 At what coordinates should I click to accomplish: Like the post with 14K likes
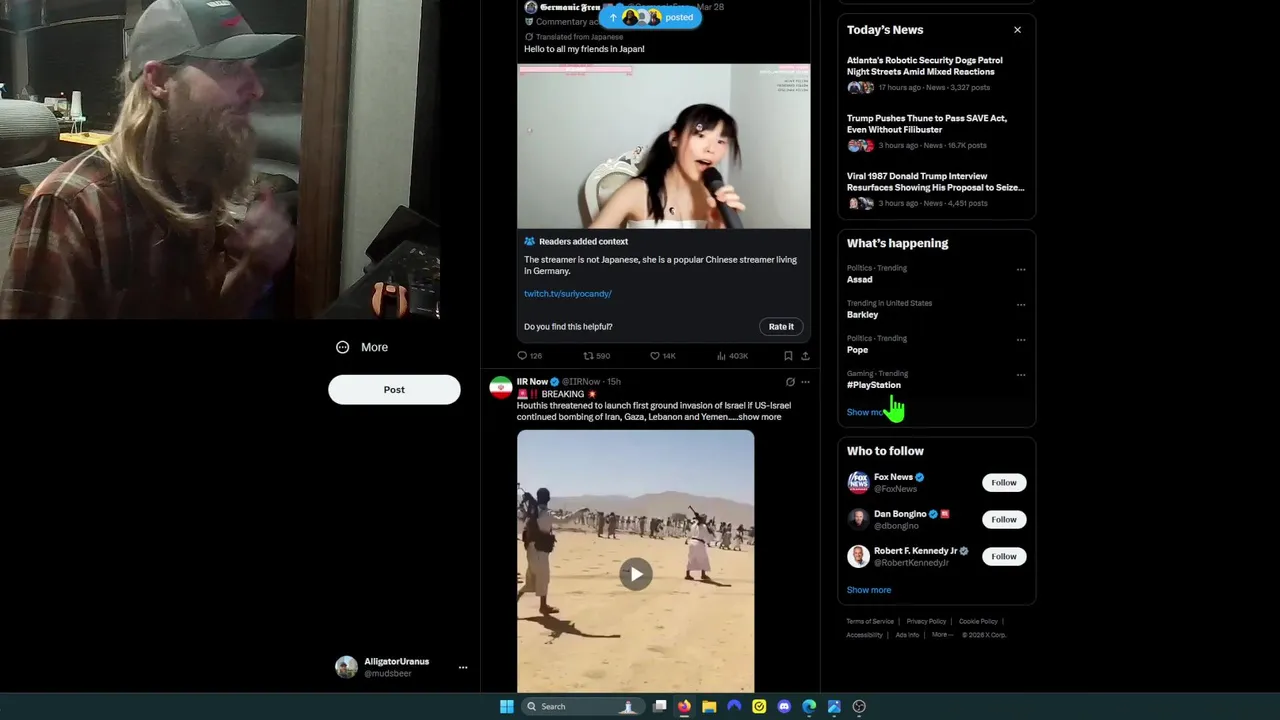point(663,355)
